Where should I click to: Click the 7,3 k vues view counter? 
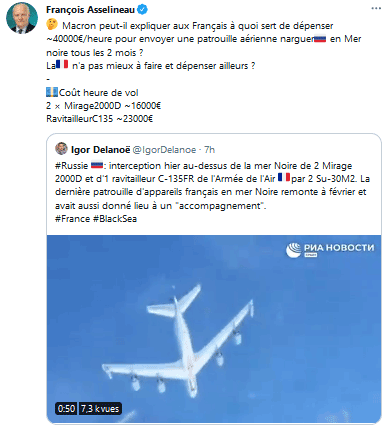pyautogui.click(x=100, y=408)
